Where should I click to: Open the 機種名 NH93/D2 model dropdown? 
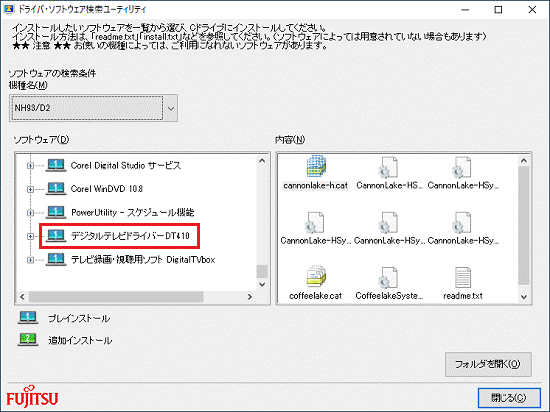point(171,108)
